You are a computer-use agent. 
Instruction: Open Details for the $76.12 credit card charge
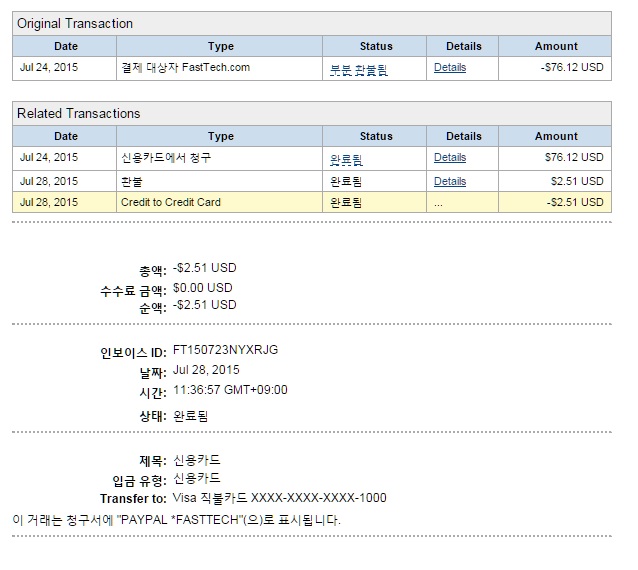click(450, 157)
